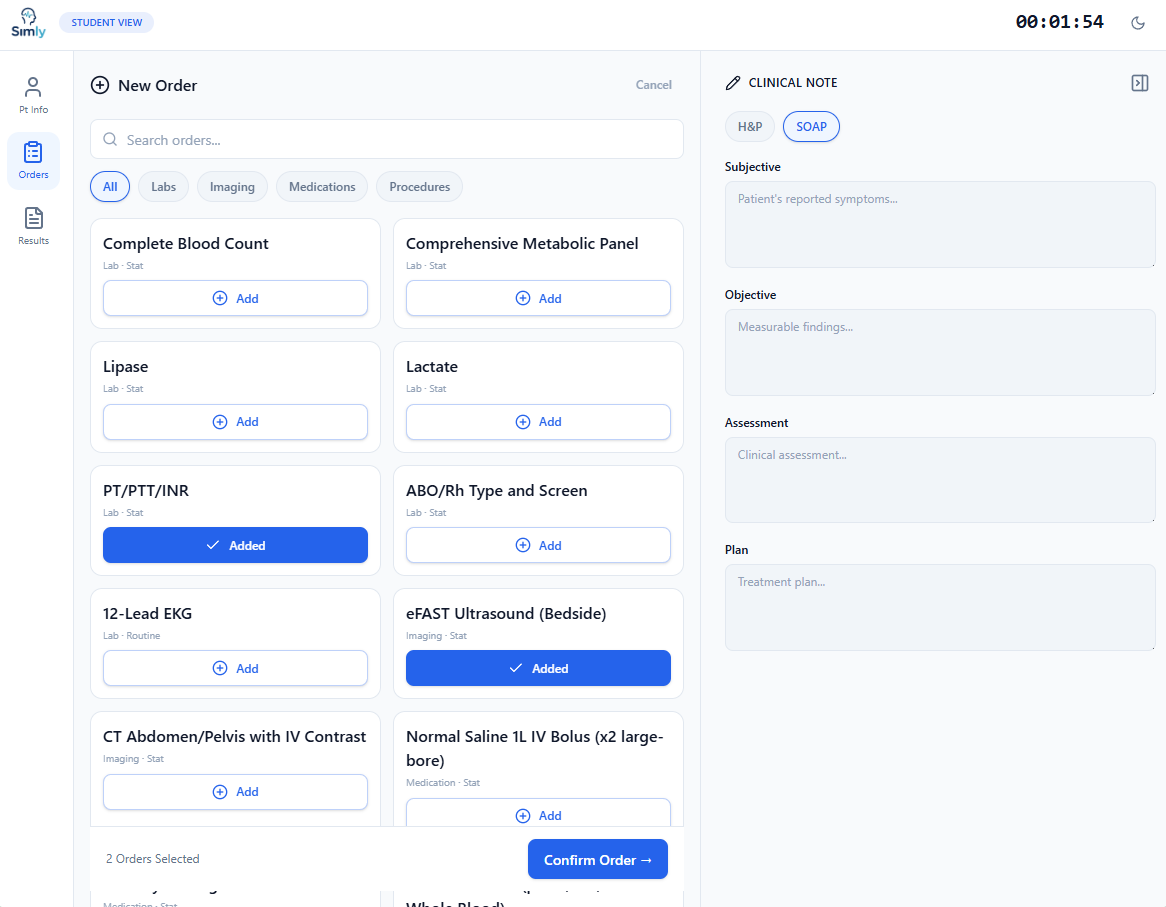
Task: Cancel the new order
Action: pos(653,85)
